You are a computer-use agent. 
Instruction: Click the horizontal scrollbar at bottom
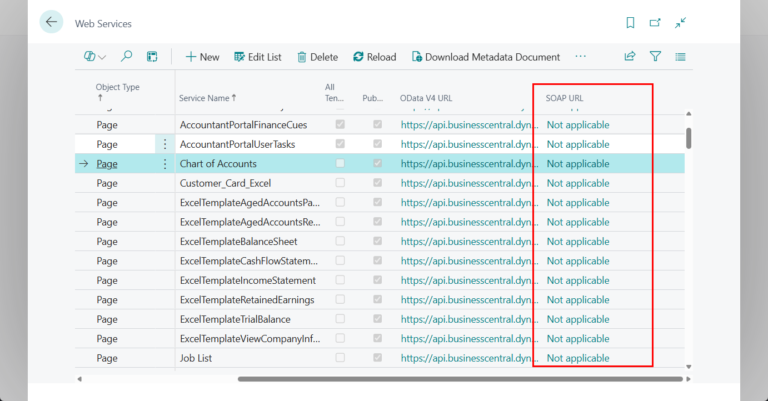460,379
